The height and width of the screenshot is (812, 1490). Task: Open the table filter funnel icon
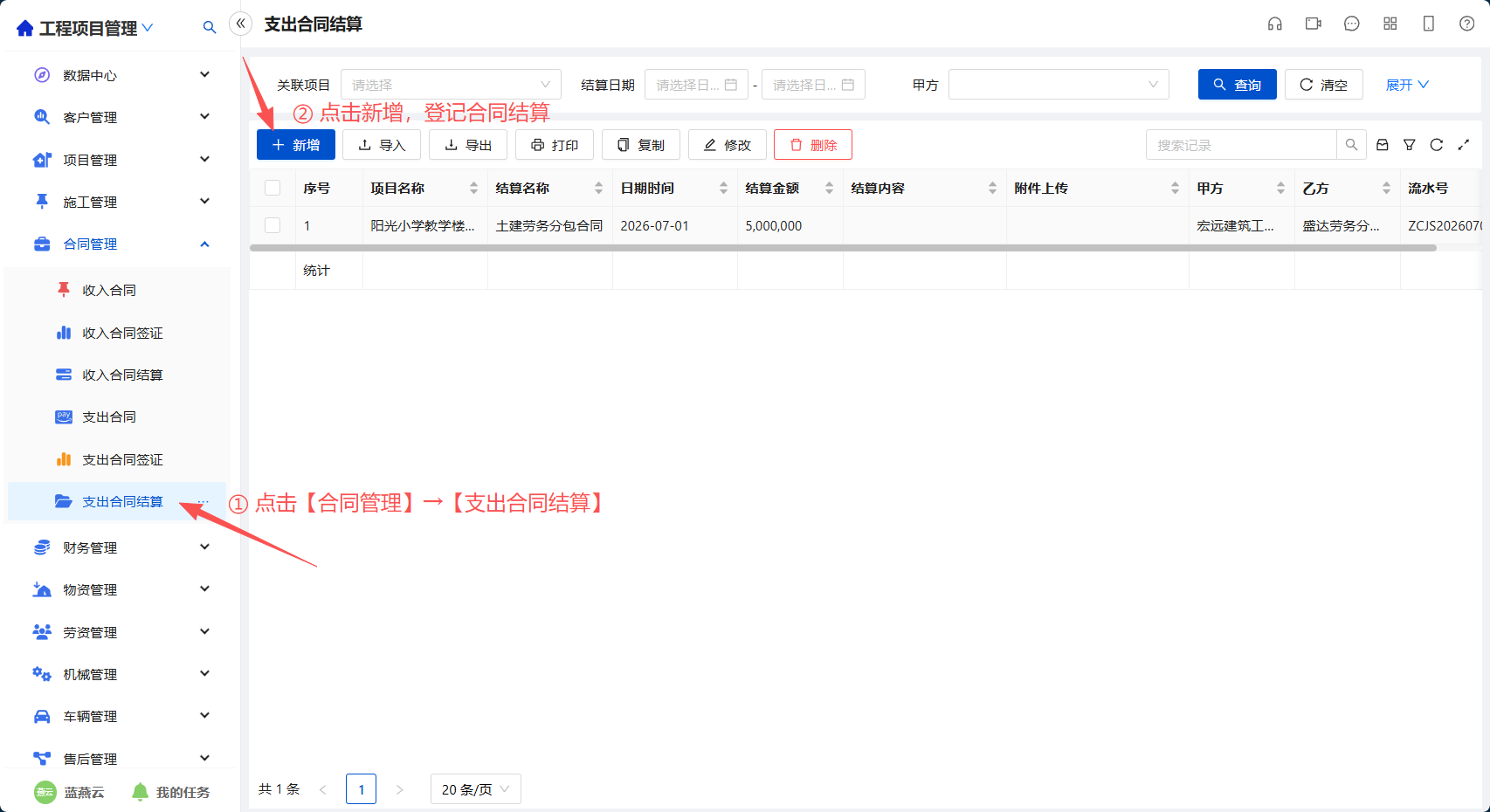(1410, 145)
